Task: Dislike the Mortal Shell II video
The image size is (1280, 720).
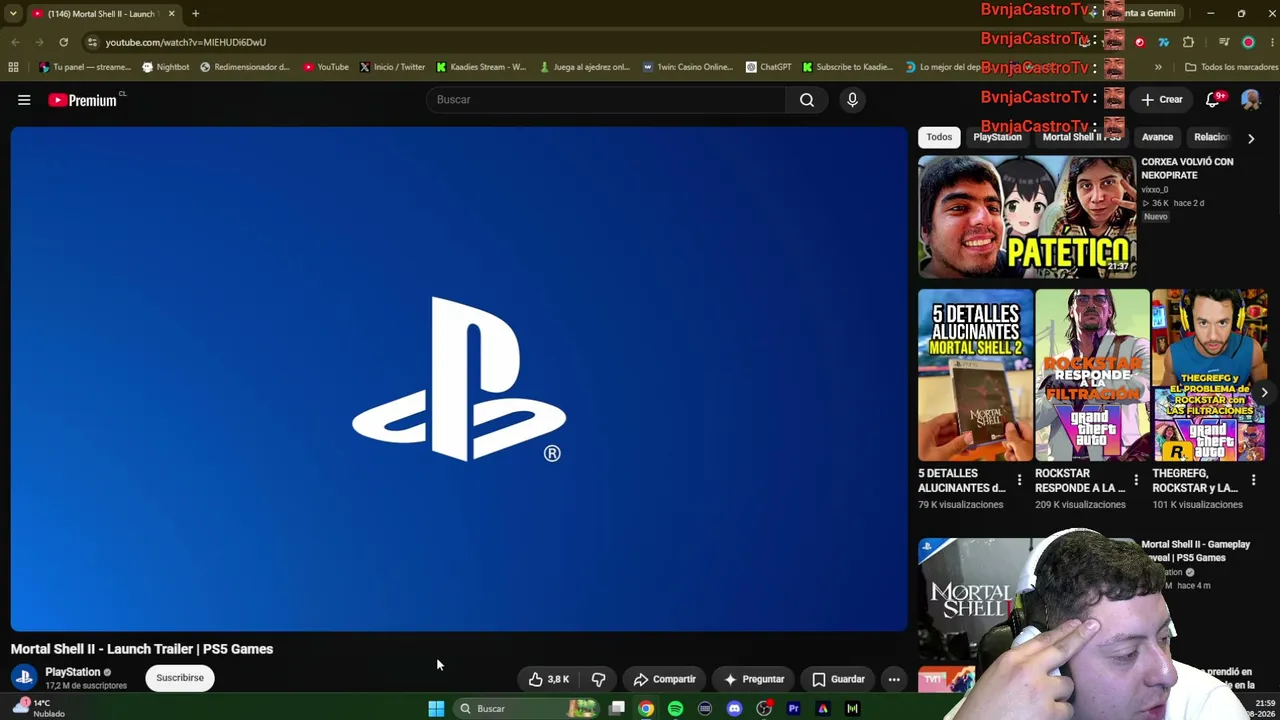Action: pos(598,679)
